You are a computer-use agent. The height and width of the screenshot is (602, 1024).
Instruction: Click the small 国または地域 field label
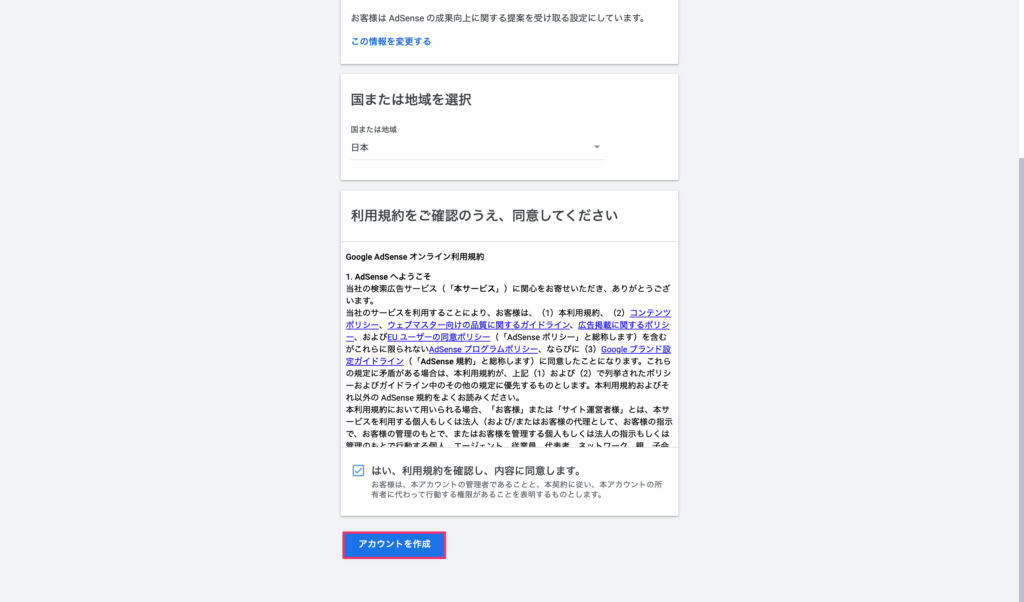pyautogui.click(x=374, y=129)
